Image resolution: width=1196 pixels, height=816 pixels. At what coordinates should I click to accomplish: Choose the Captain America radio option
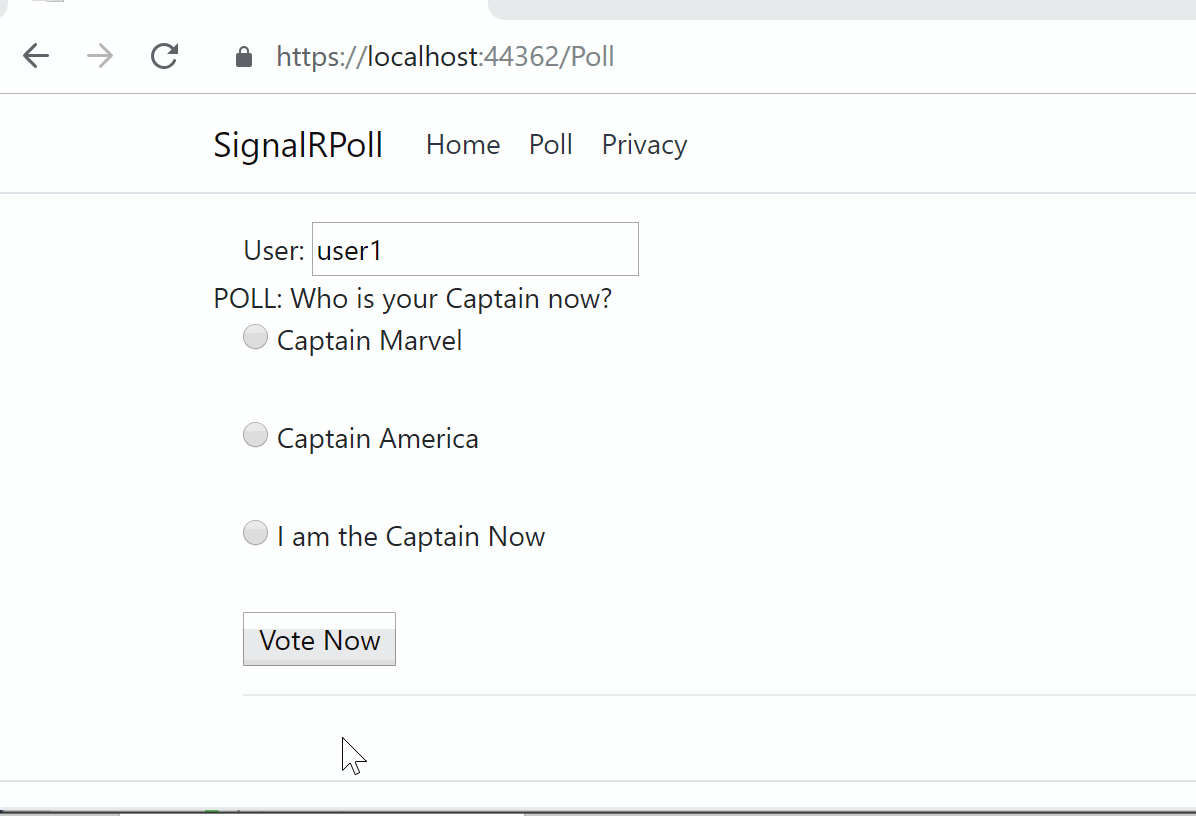coord(256,435)
